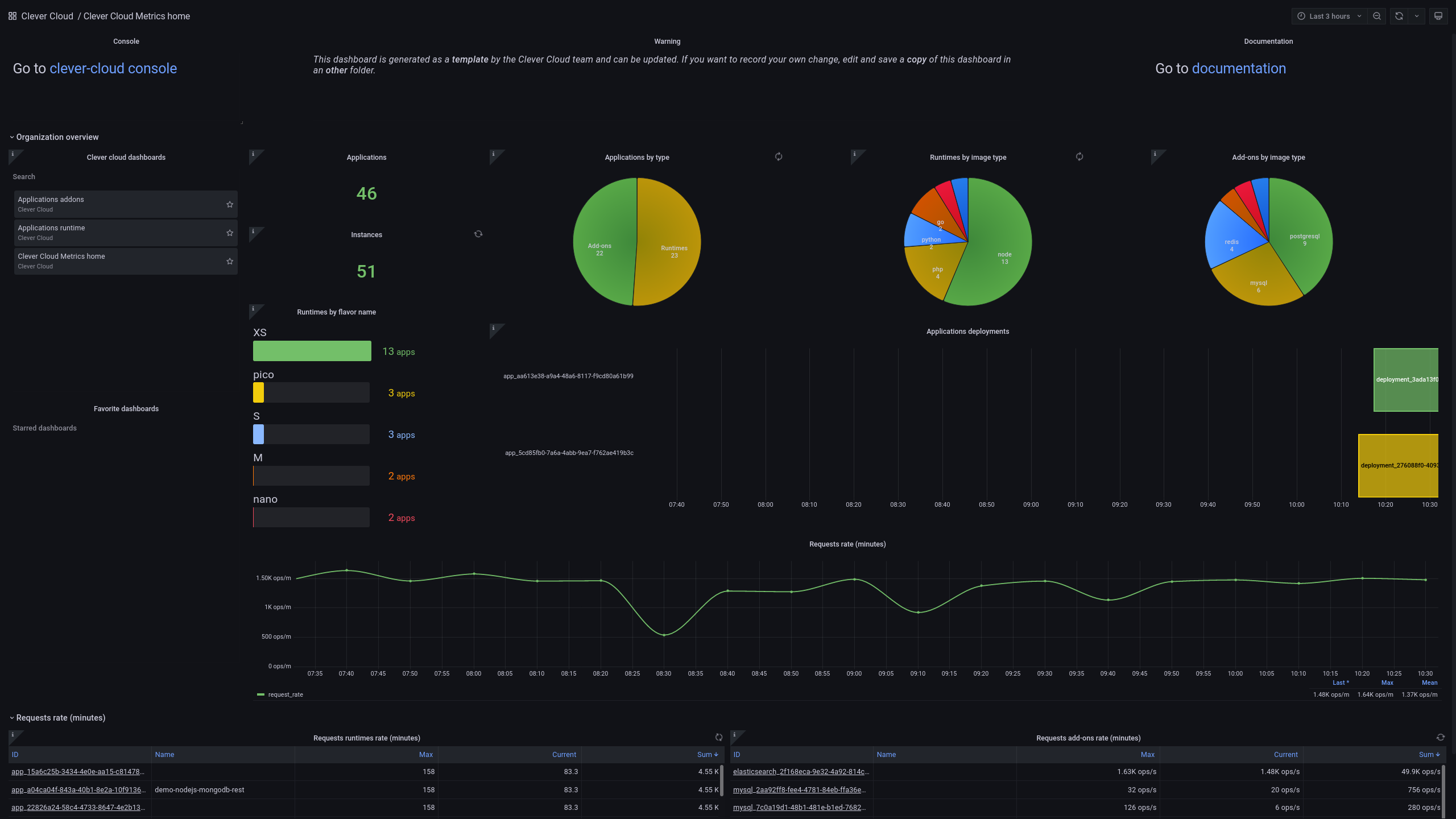Click on elasticsearch-2f168eca entry in add-ons table

coord(799,771)
